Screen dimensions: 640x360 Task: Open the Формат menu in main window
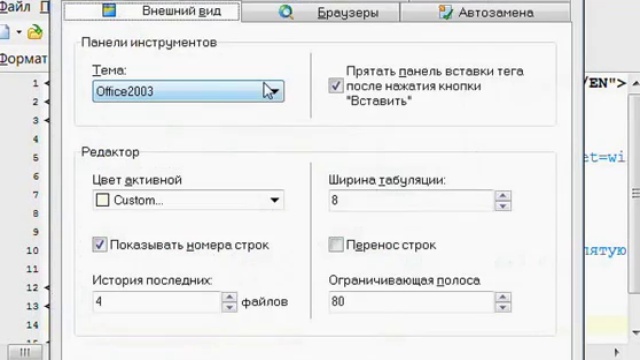point(23,59)
